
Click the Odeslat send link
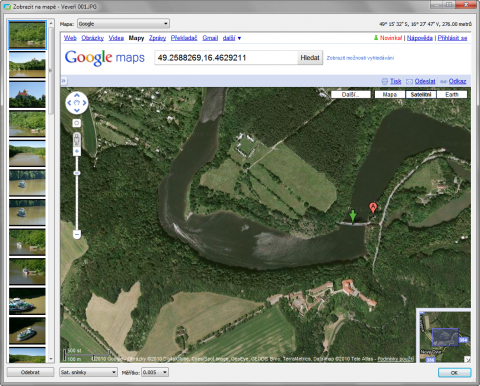[x=425, y=81]
